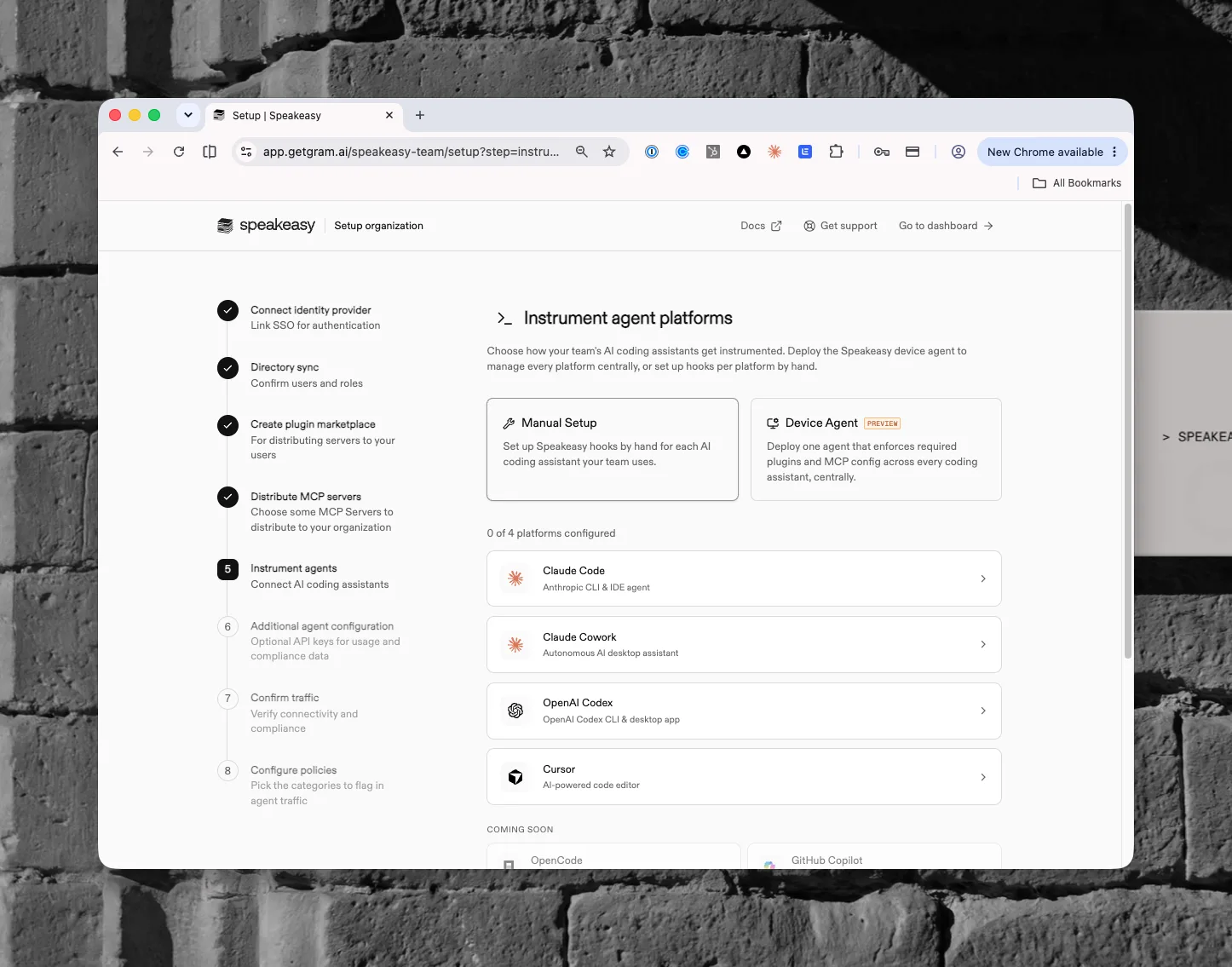The image size is (1232, 967).
Task: Open the Chrome three-dot menu
Action: tap(1114, 152)
